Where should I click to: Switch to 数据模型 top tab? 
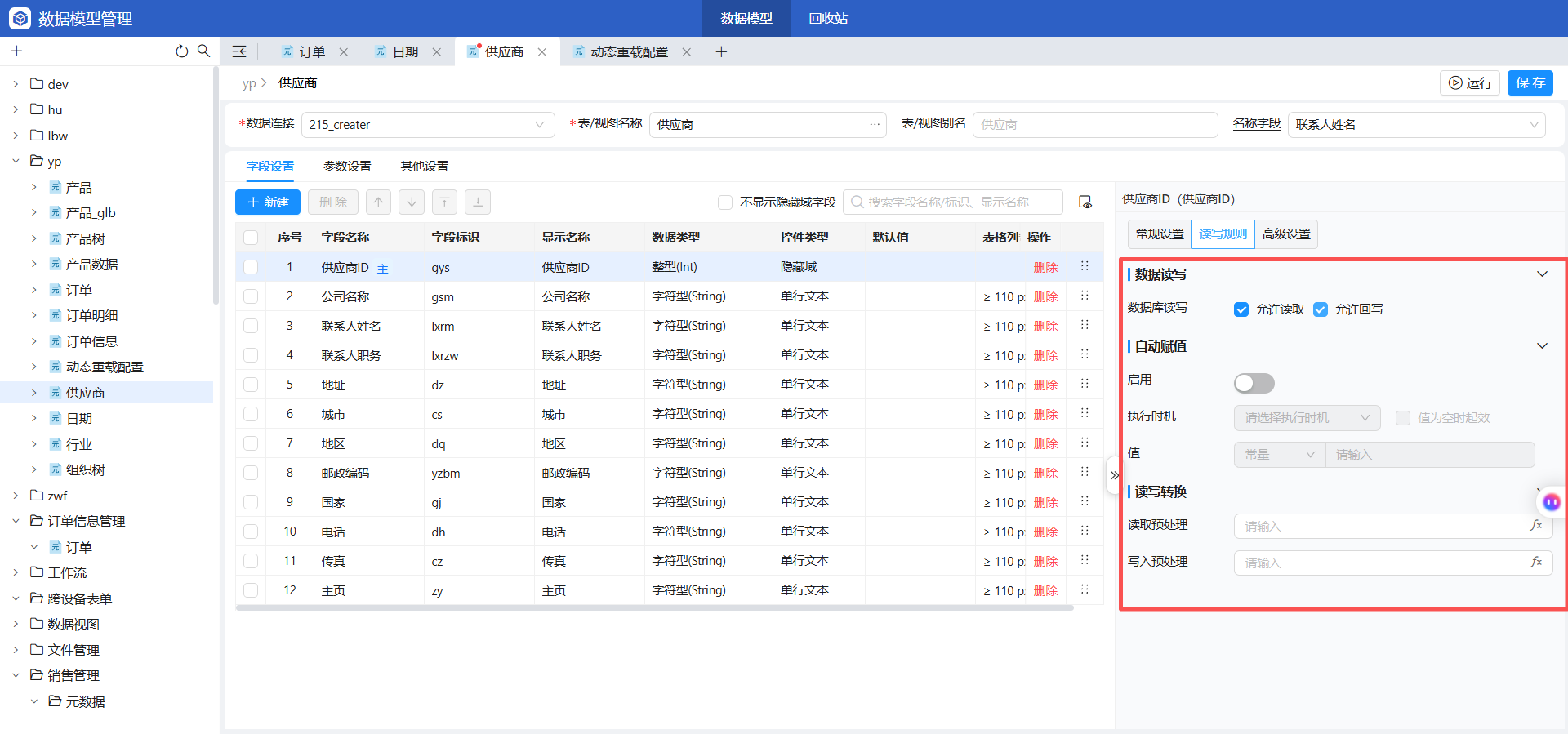(x=746, y=18)
